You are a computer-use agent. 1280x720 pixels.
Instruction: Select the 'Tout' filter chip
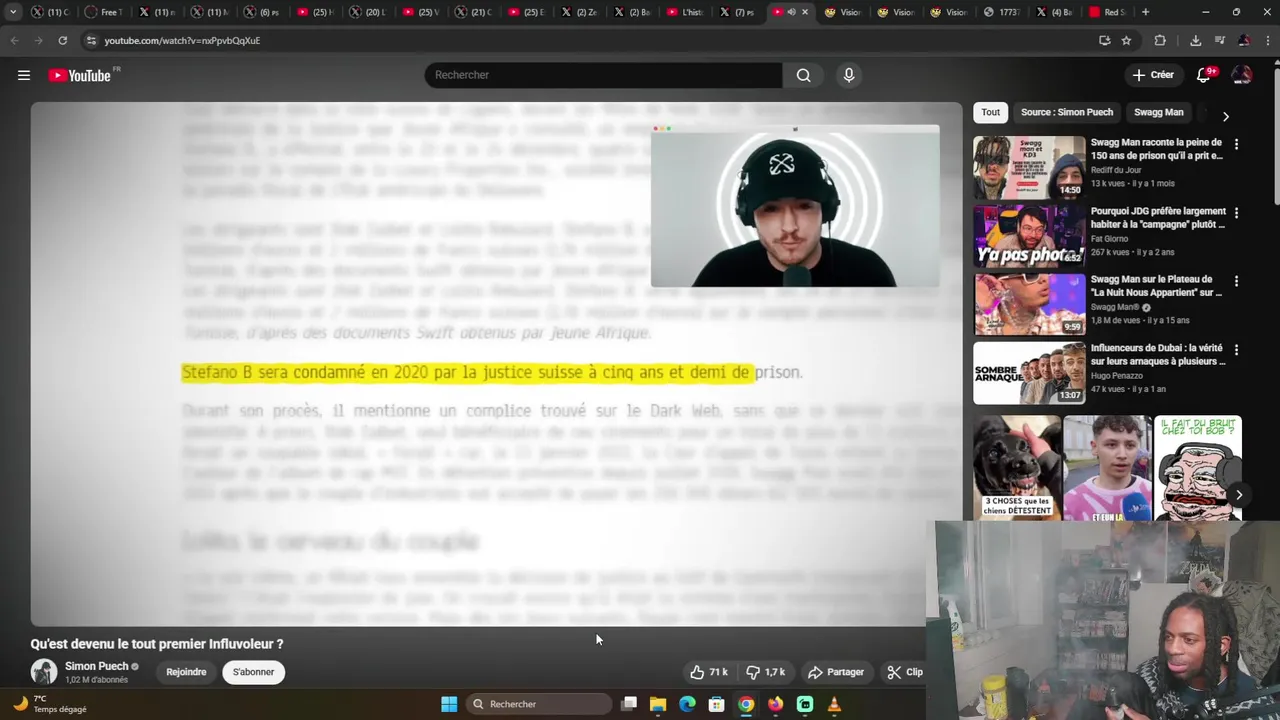point(990,112)
